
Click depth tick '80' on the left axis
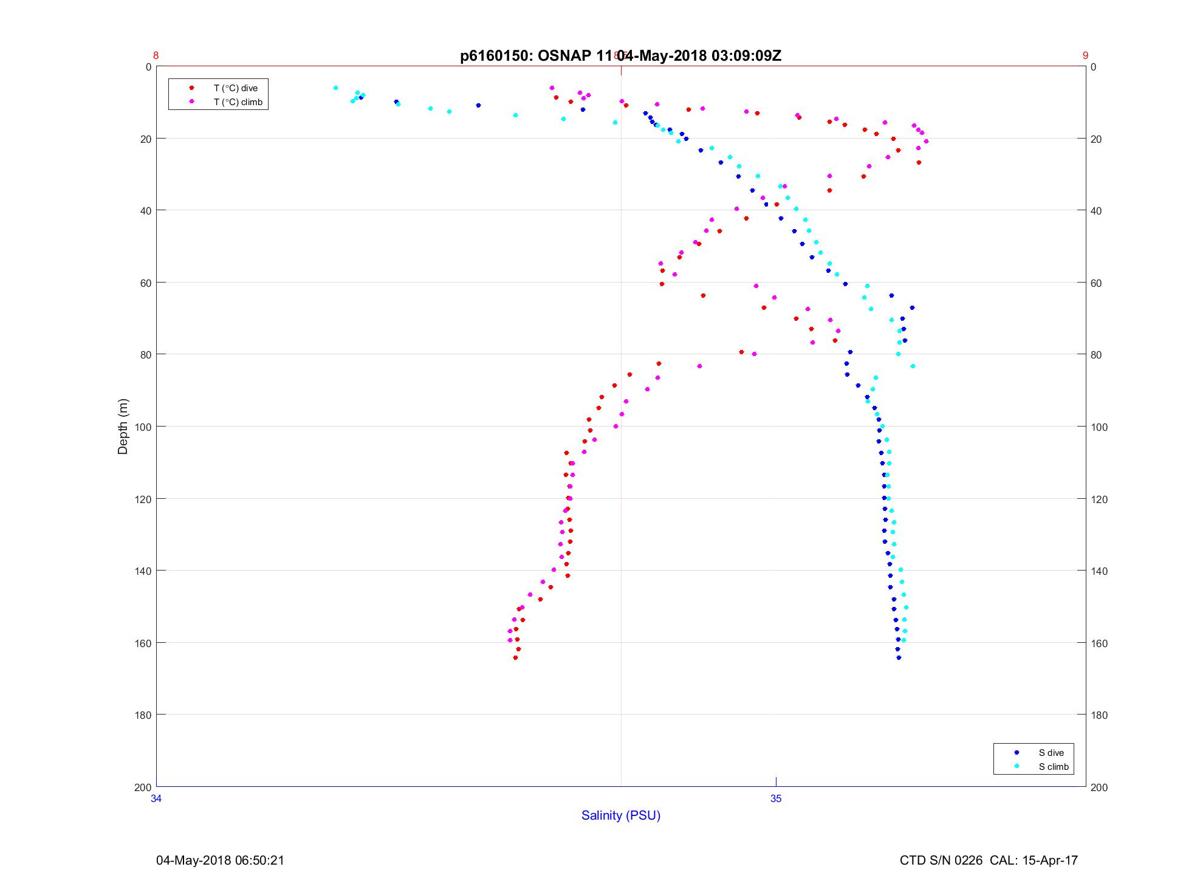tap(145, 355)
